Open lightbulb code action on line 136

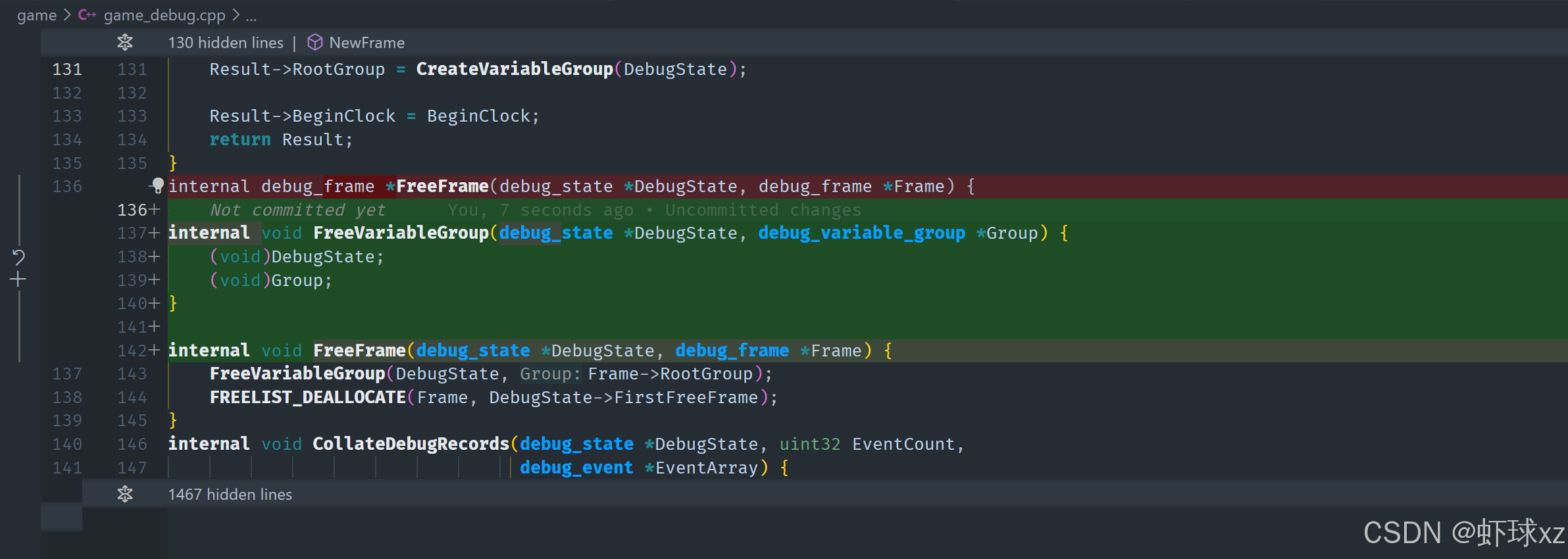coord(157,185)
